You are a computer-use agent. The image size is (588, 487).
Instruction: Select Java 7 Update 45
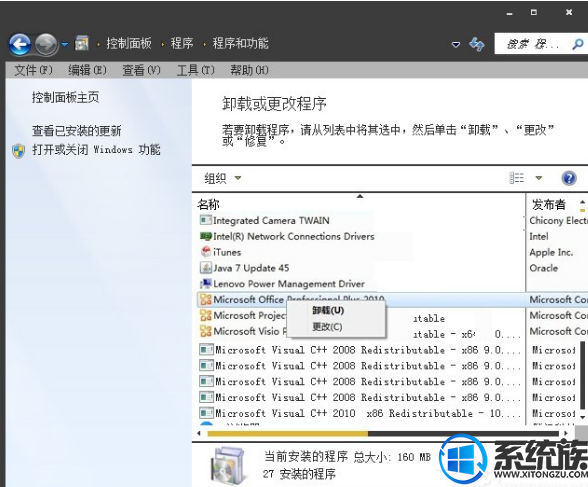click(251, 268)
